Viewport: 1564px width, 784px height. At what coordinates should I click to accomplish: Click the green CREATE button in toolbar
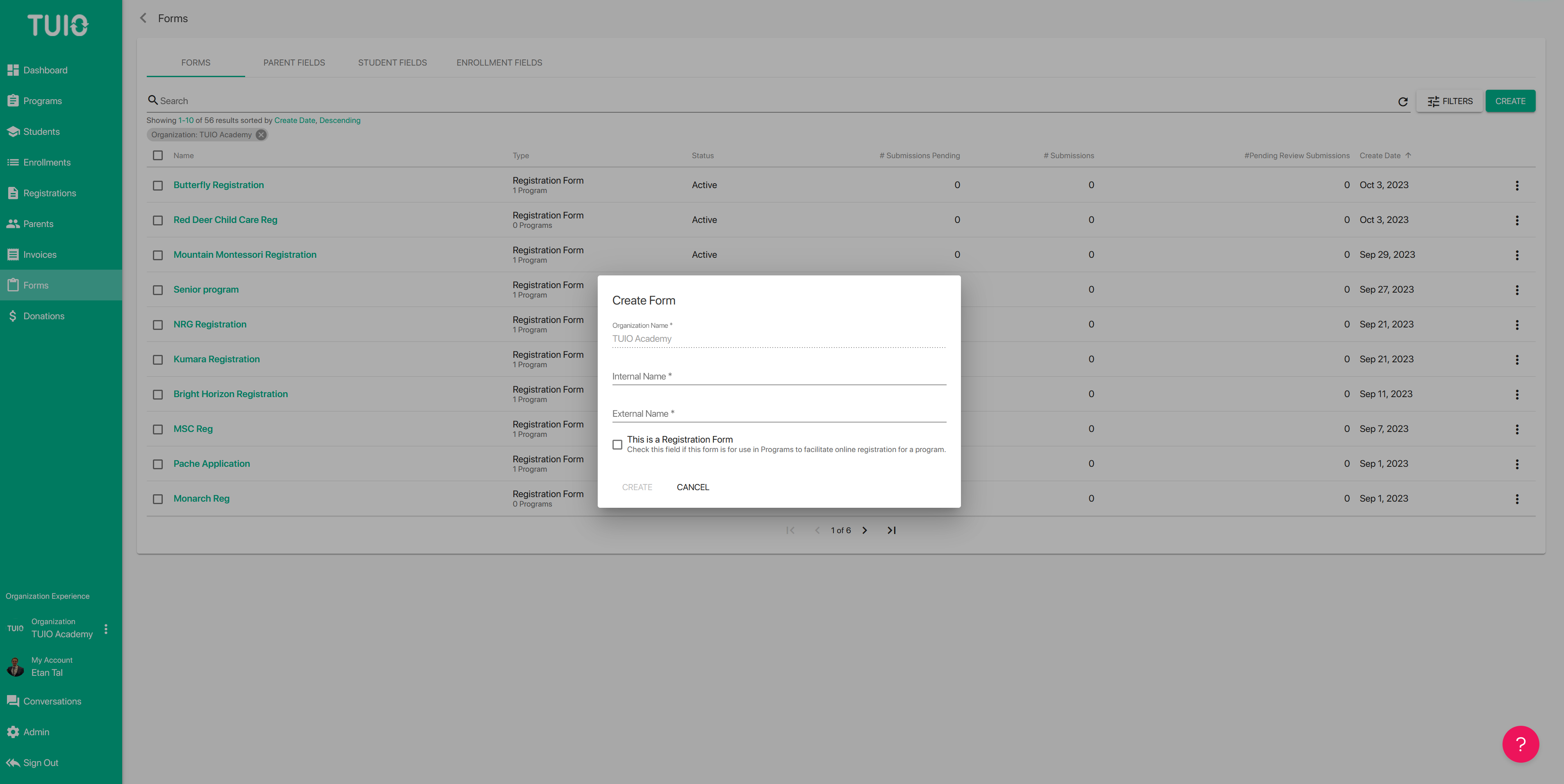1510,101
